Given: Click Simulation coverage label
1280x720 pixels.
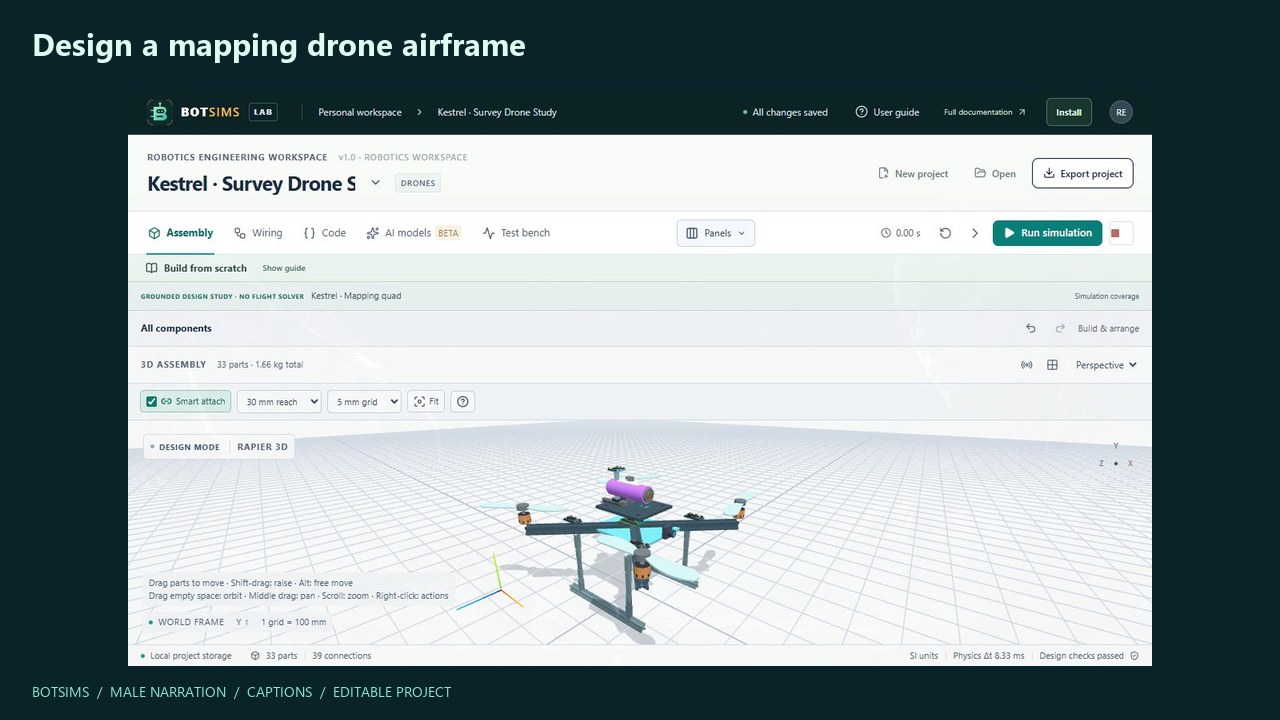Looking at the screenshot, I should [1107, 296].
